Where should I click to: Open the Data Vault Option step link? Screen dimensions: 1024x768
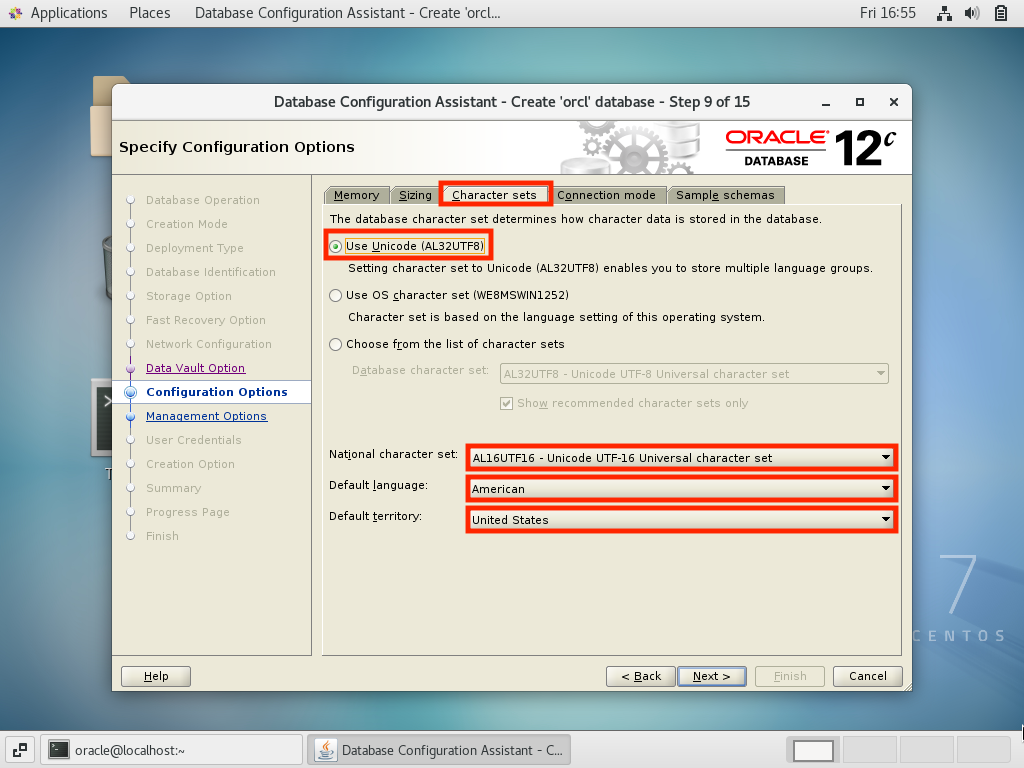pos(195,368)
